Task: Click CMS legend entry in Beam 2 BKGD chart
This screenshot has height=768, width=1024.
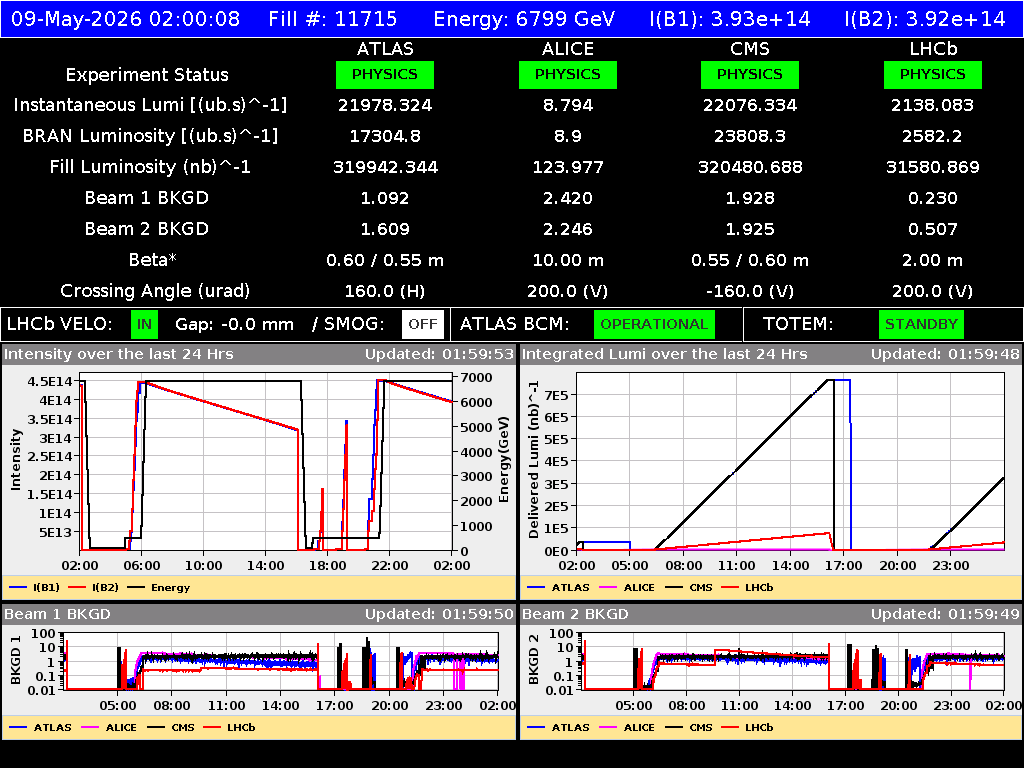Action: click(689, 727)
